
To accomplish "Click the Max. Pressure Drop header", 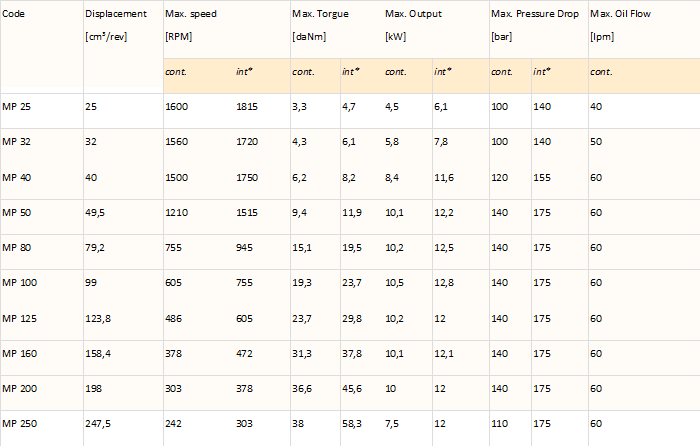I will coord(535,14).
